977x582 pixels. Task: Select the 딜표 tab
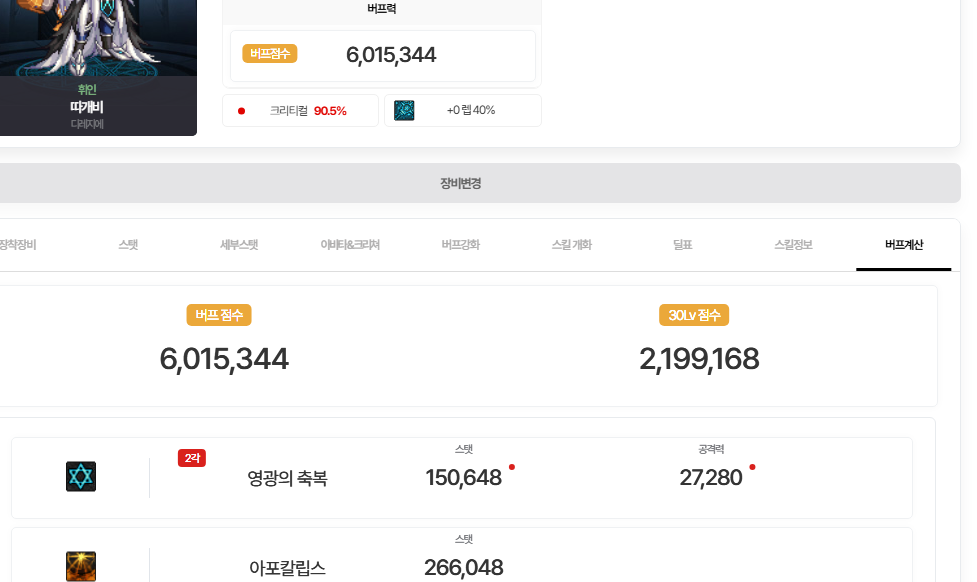point(682,245)
